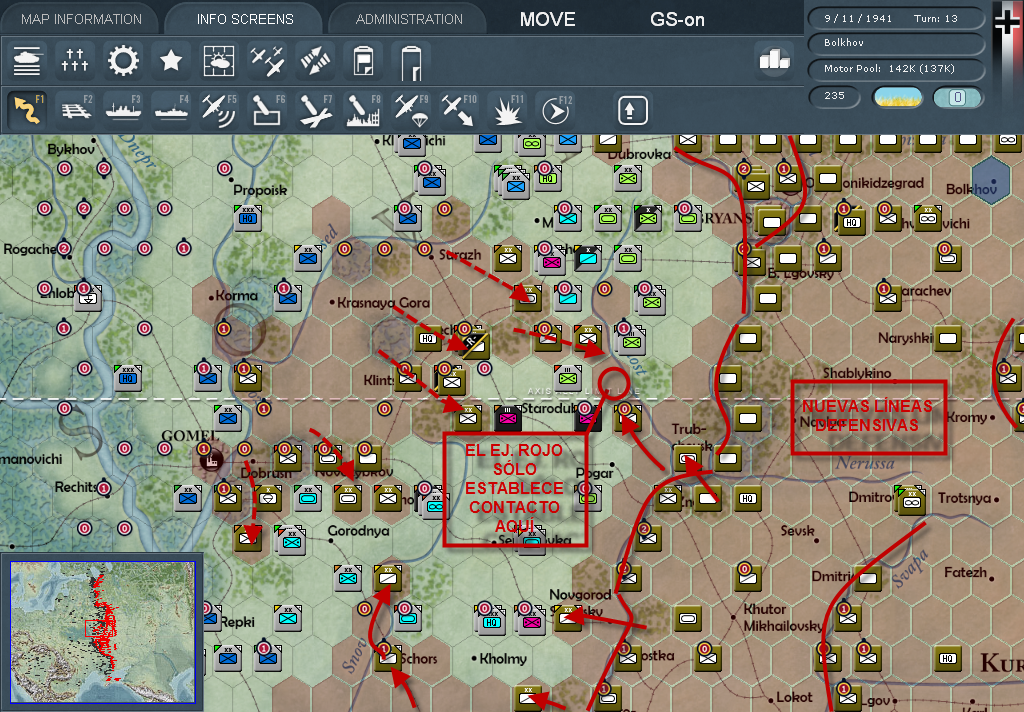The image size is (1024, 712).
Task: Select the cyan HQ unit near Novgorod-Seversky
Action: pos(491,620)
